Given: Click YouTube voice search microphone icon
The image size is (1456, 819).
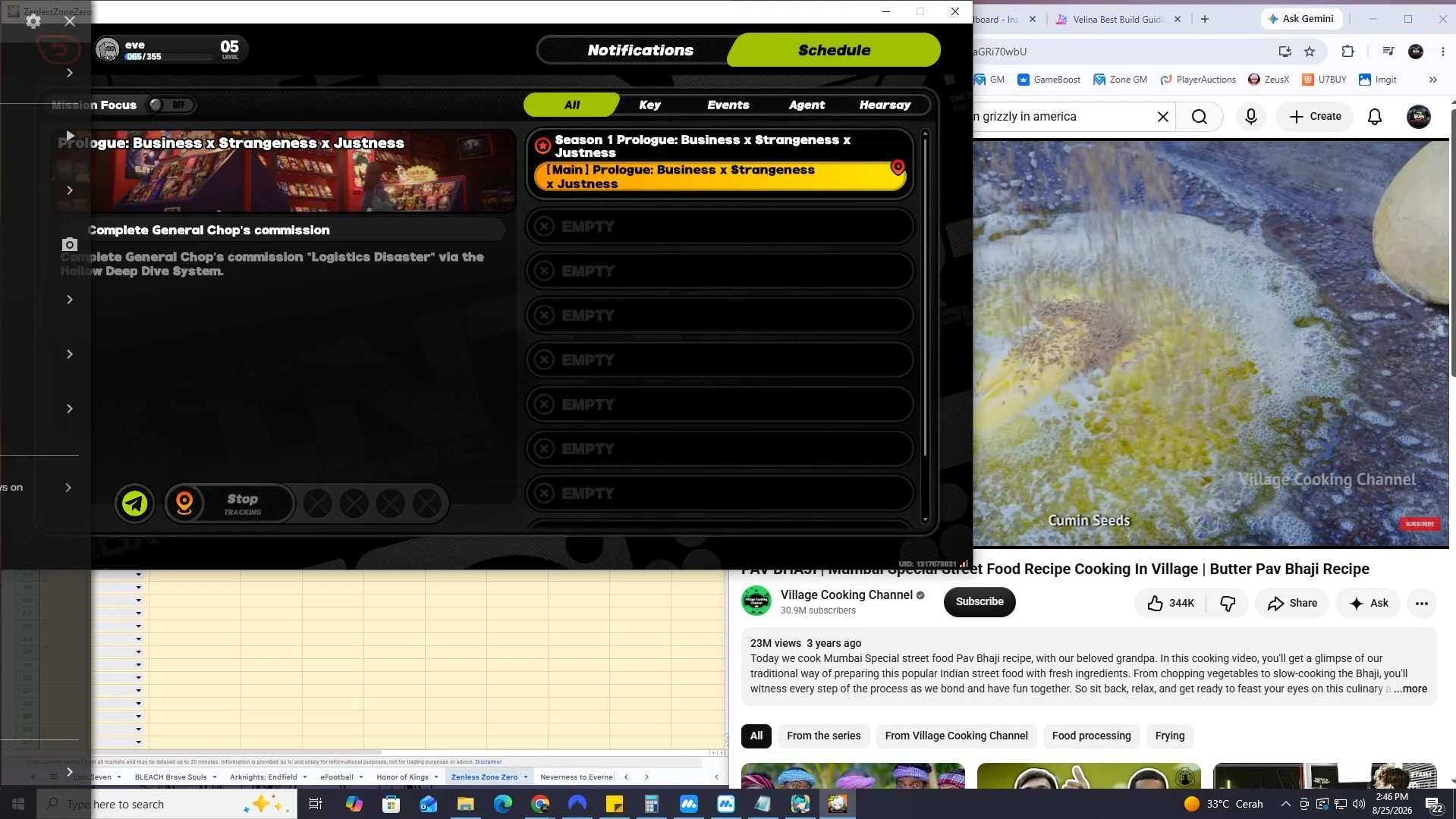Looking at the screenshot, I should coord(1250,116).
